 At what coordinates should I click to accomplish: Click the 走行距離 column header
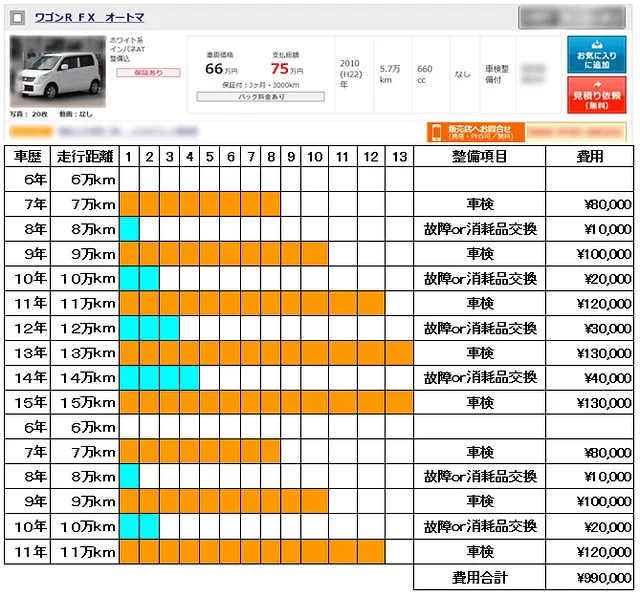point(85,156)
